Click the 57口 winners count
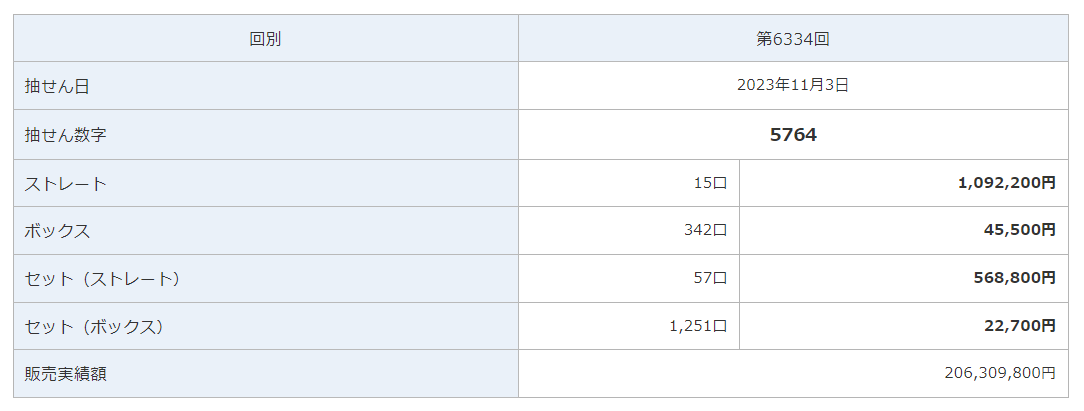The image size is (1084, 411). click(709, 279)
